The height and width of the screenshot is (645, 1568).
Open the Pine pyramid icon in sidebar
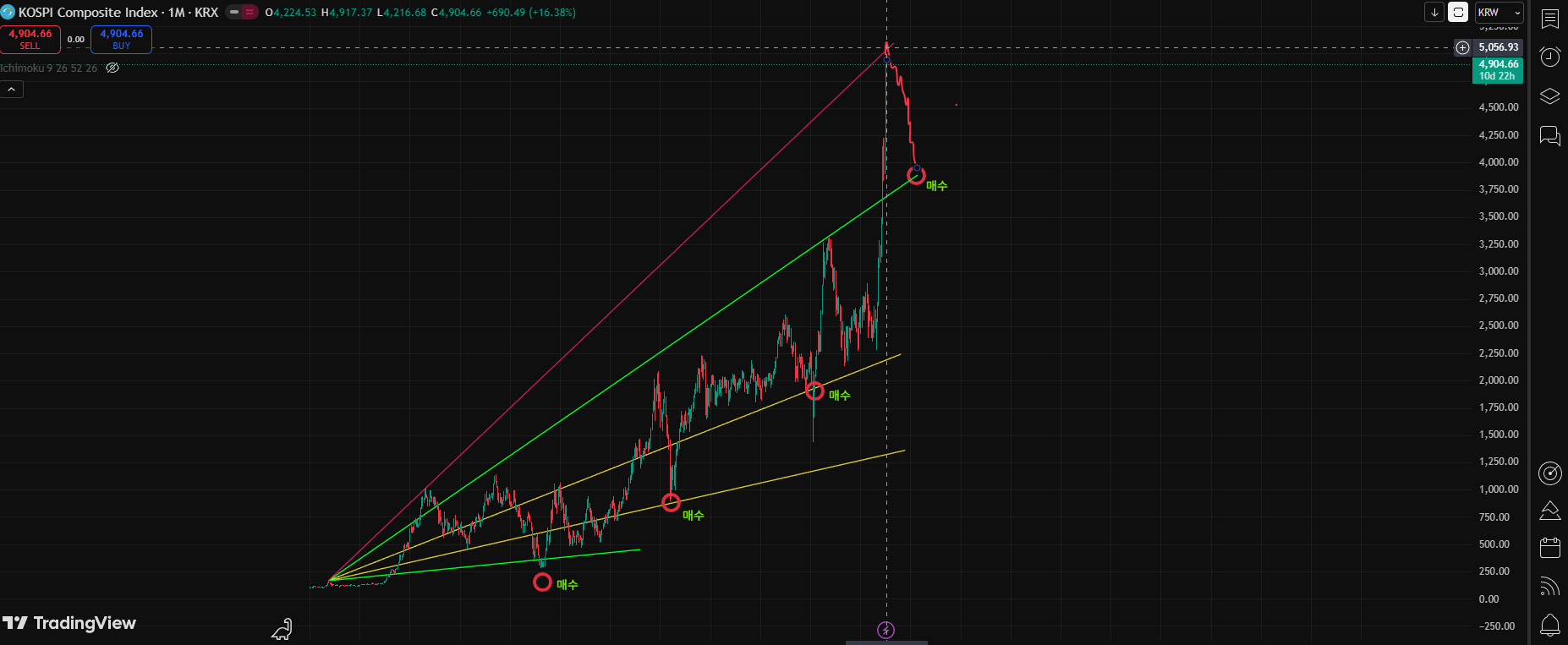tap(1549, 511)
